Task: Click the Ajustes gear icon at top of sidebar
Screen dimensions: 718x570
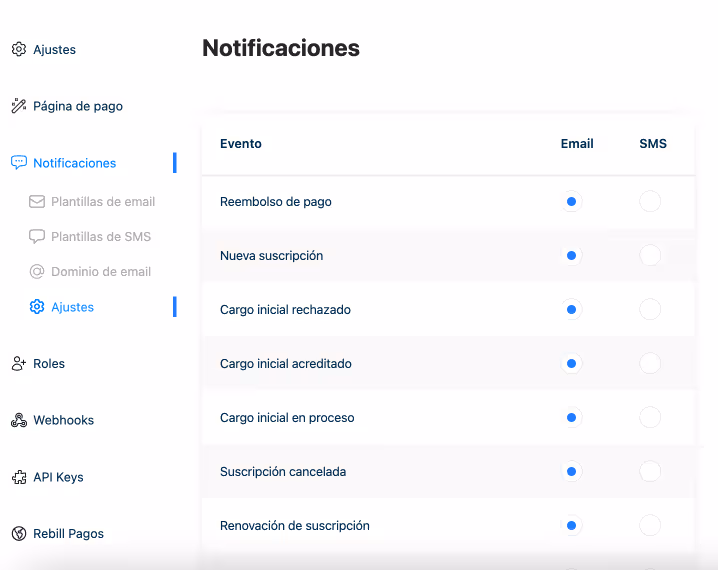Action: pyautogui.click(x=19, y=49)
